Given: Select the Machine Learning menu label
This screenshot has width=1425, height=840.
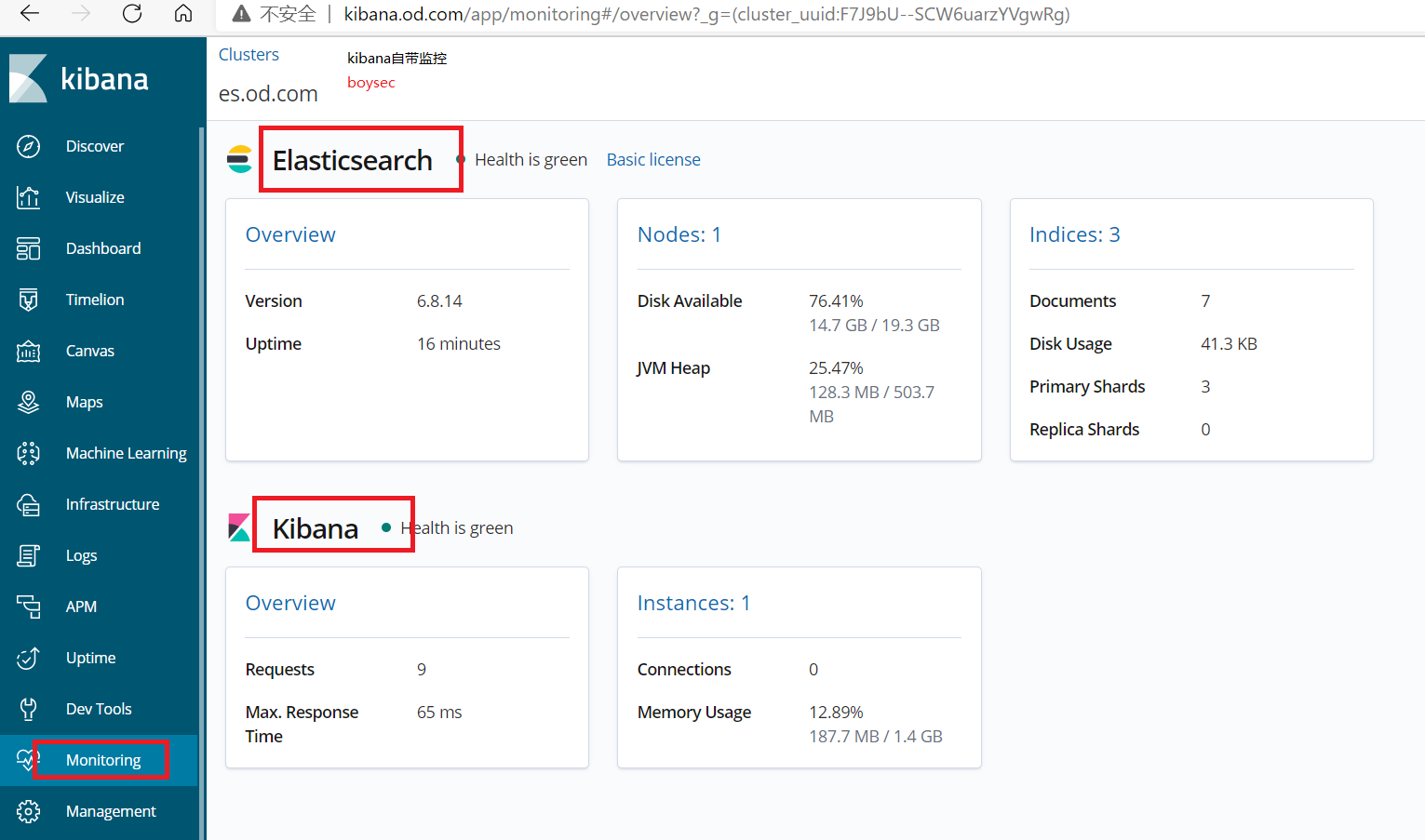Looking at the screenshot, I should pyautogui.click(x=127, y=453).
